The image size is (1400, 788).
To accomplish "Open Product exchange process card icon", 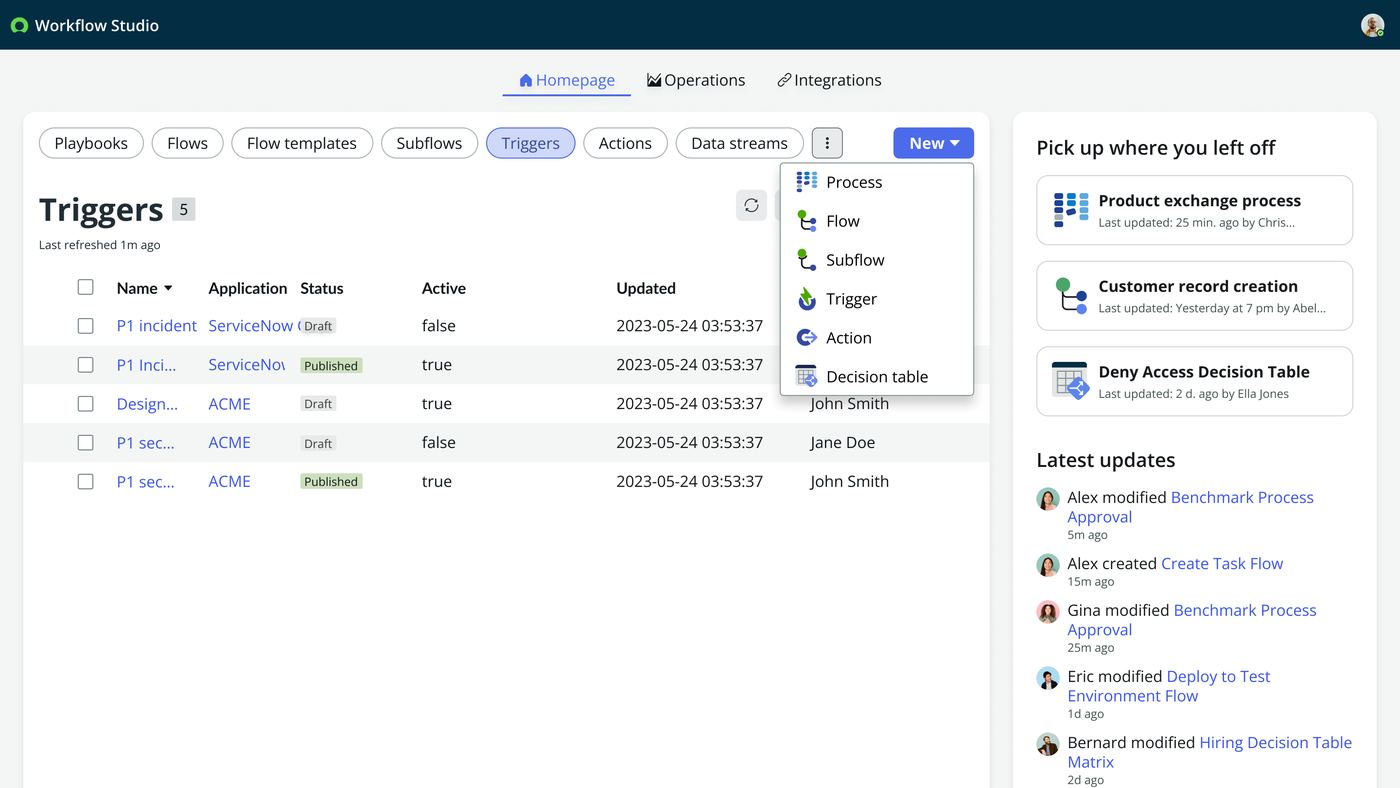I will tap(1071, 210).
